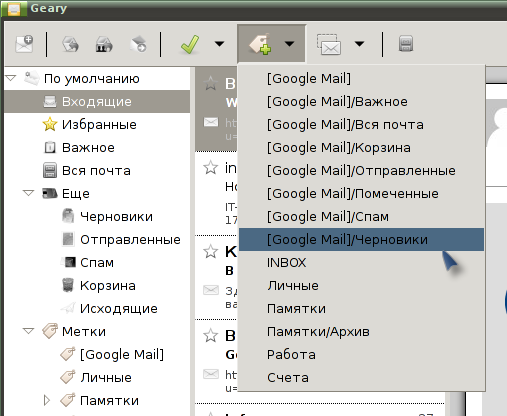Star the fourth conversation starting with 'В'
Image resolution: width=507 pixels, height=416 pixels.
(x=211, y=335)
